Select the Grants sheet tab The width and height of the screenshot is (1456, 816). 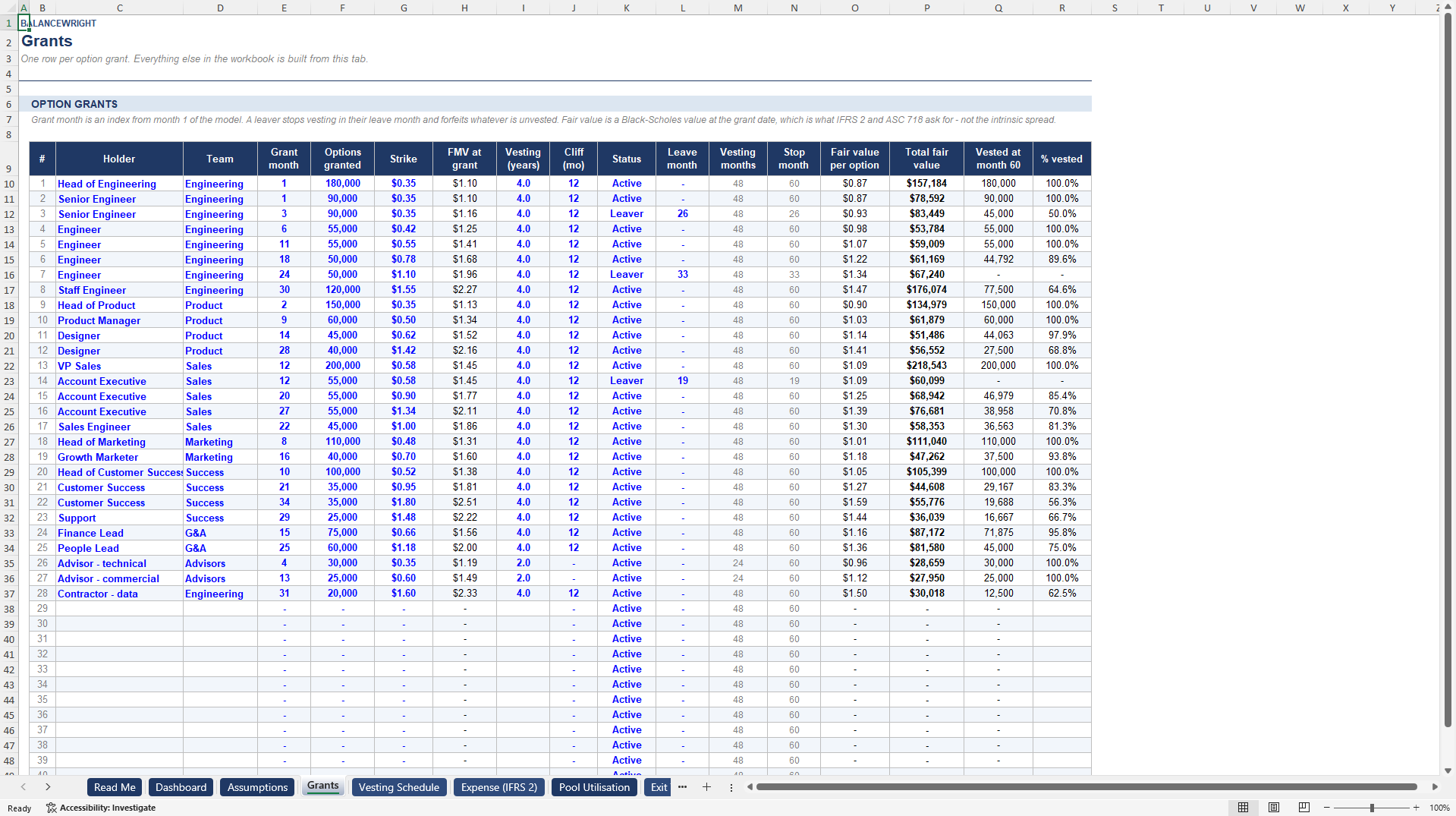tap(322, 786)
